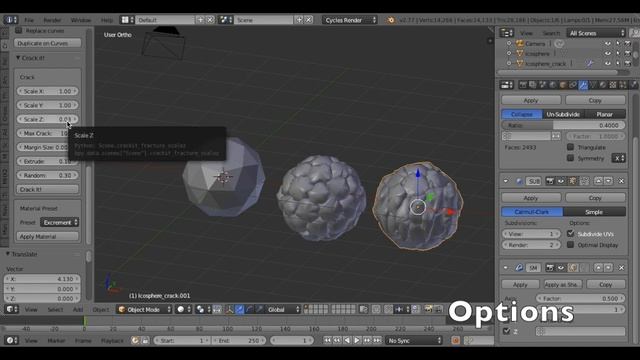Open the Constraints properties tab
The height and width of the screenshot is (360, 640).
(573, 85)
